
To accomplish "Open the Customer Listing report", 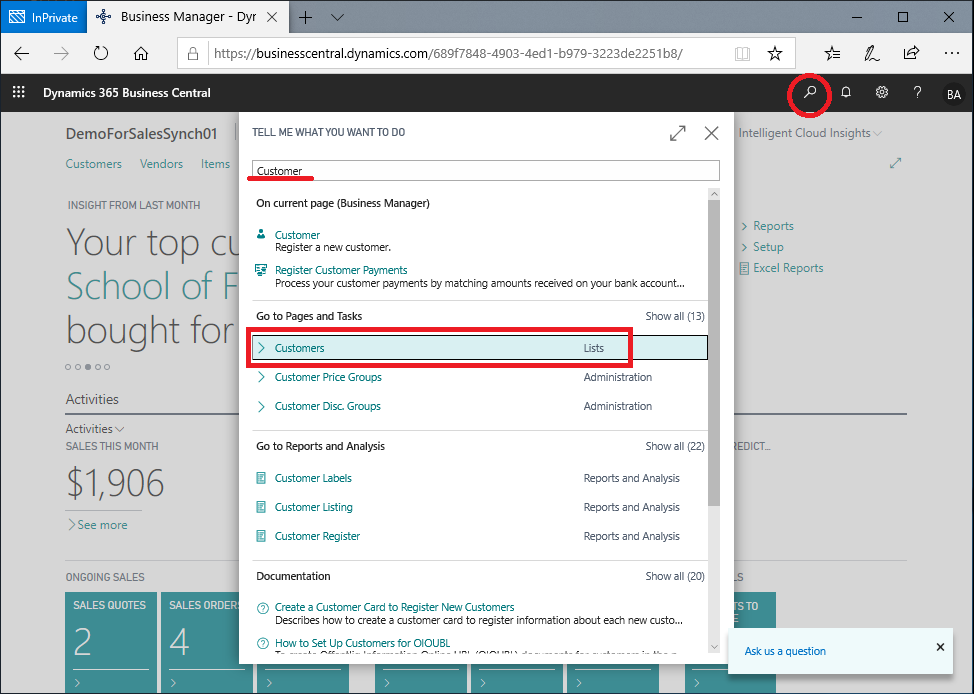I will 314,507.
